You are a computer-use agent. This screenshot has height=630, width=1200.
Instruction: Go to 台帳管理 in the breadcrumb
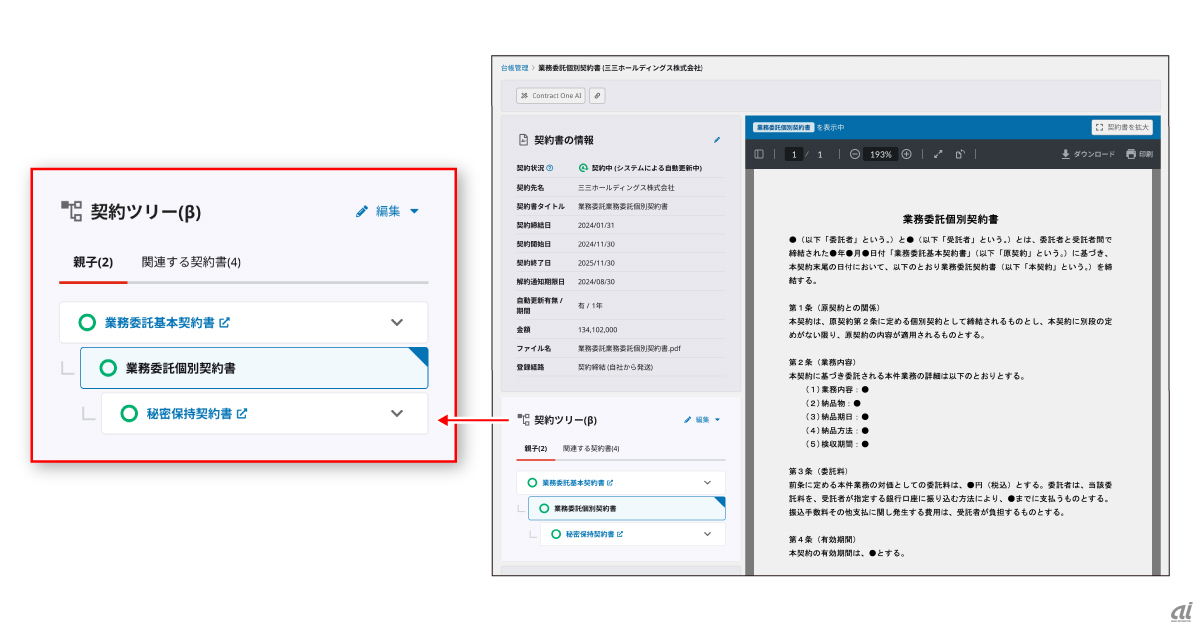[x=514, y=68]
